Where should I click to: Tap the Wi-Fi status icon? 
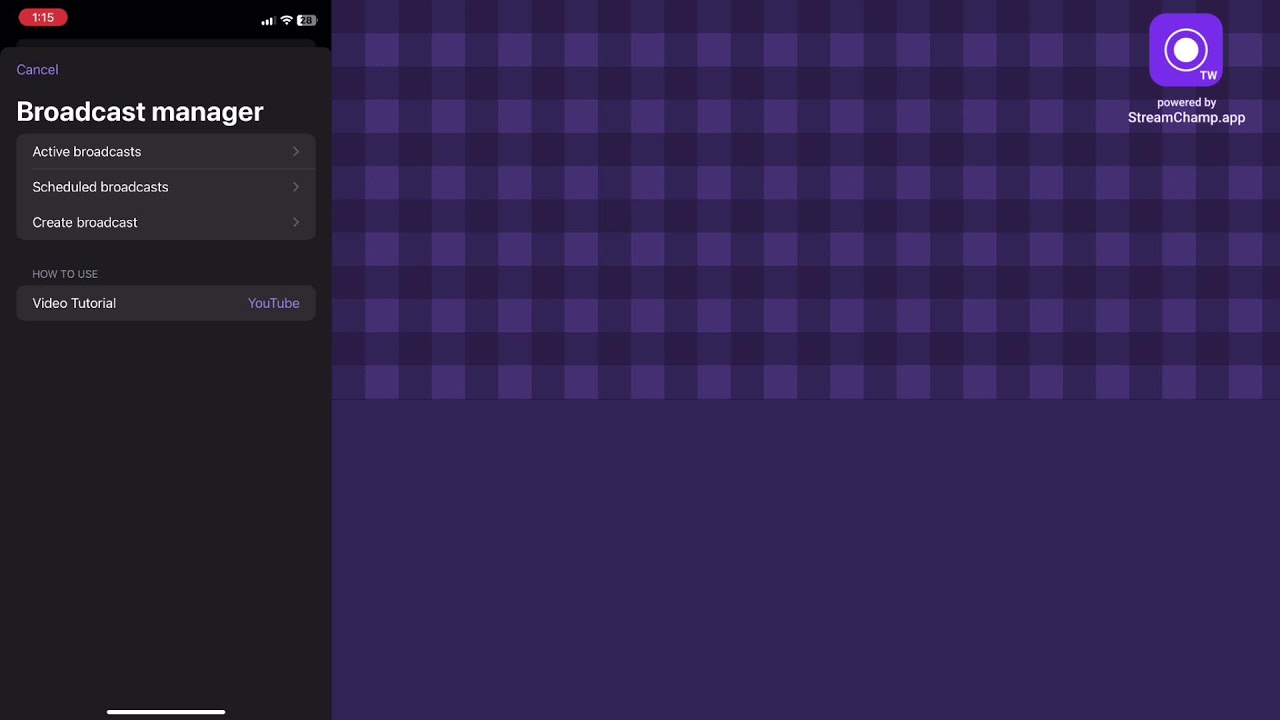[x=286, y=20]
